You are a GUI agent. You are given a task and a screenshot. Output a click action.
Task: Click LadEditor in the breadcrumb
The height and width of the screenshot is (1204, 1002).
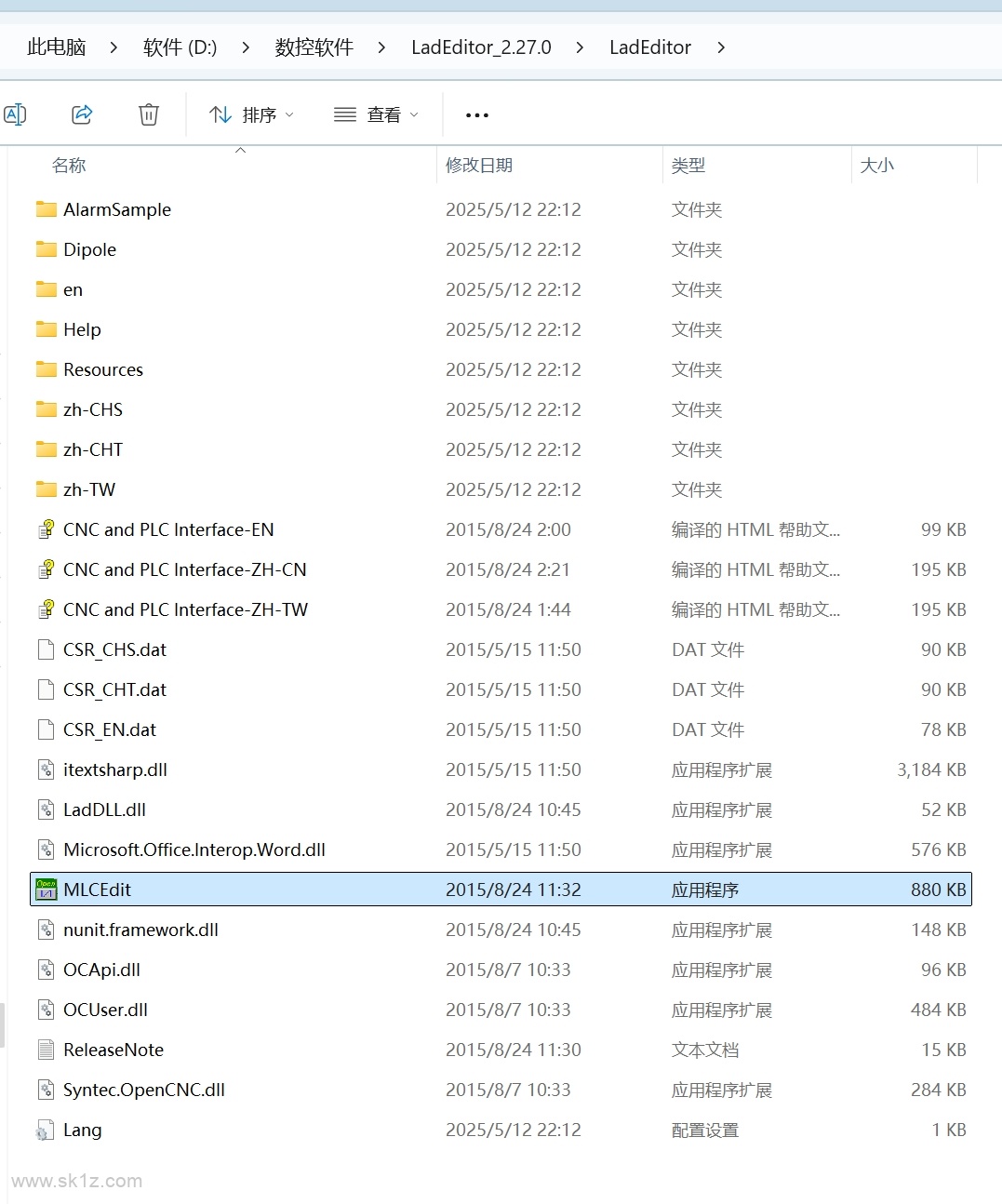[x=650, y=47]
